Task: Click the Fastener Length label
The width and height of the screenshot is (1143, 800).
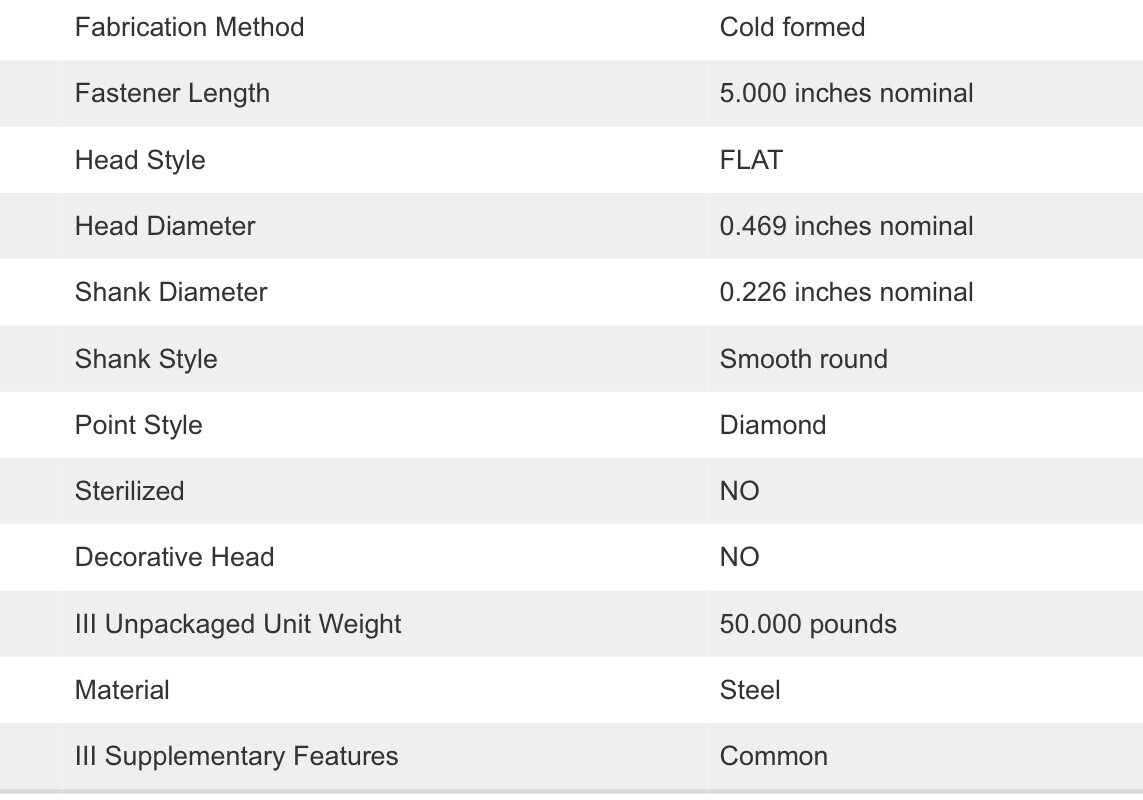Action: (x=172, y=93)
